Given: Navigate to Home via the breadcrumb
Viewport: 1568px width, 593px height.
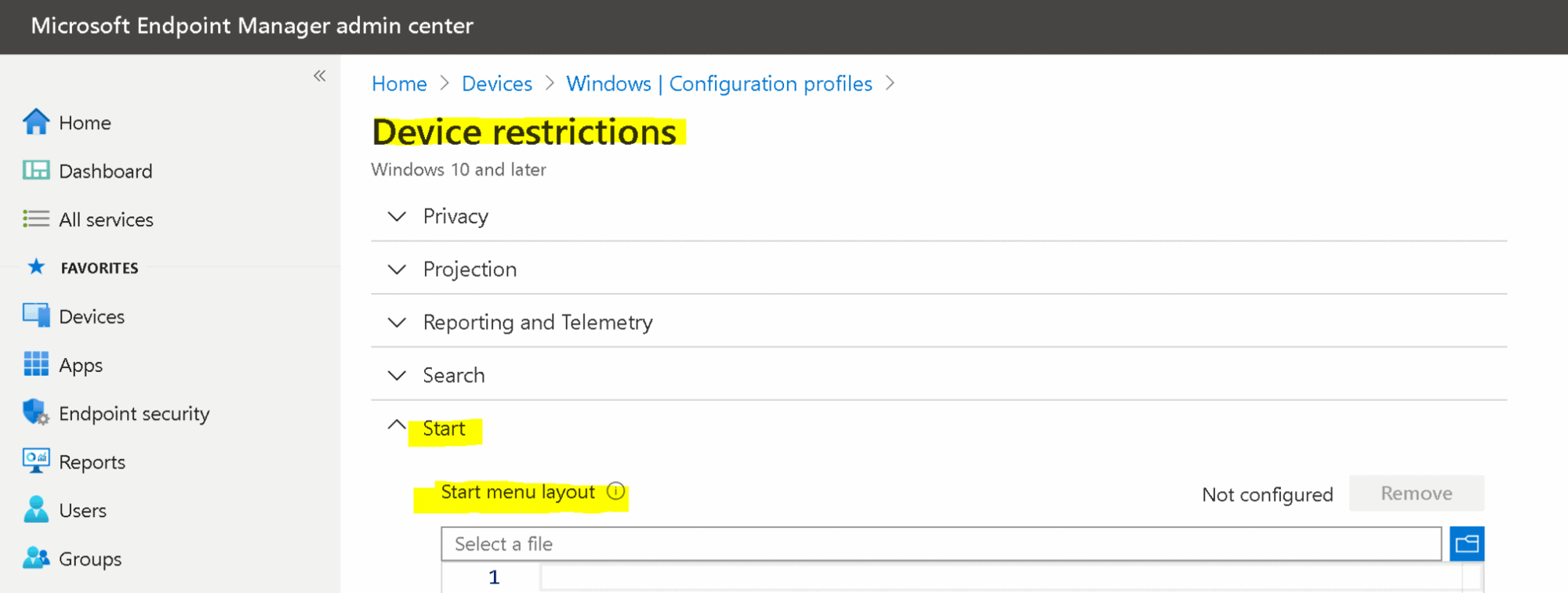Looking at the screenshot, I should [399, 84].
